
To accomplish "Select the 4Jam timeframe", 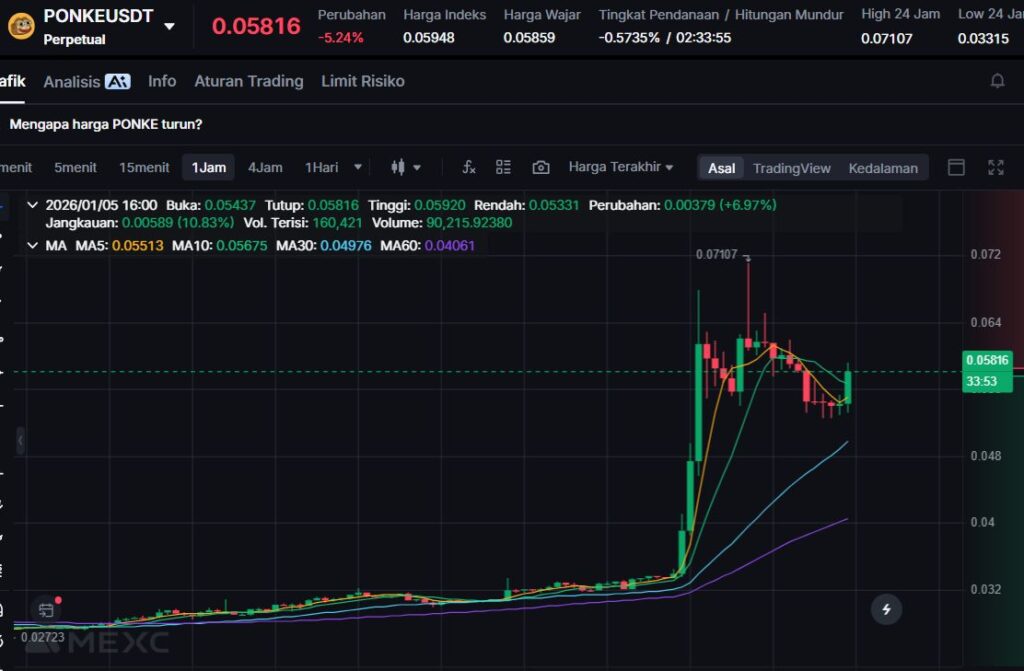I will [265, 167].
